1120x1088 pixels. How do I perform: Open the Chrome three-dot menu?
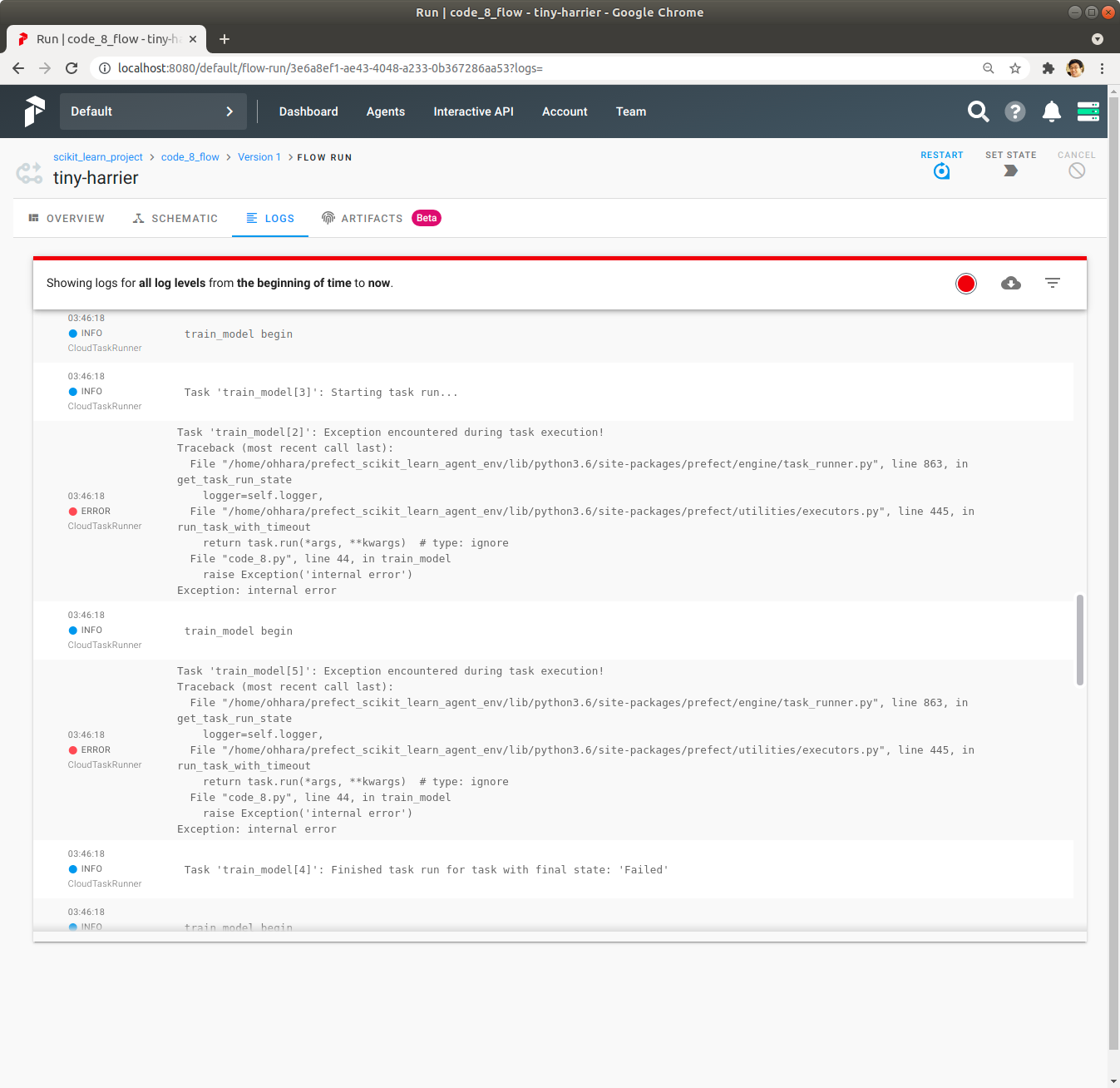1103,68
